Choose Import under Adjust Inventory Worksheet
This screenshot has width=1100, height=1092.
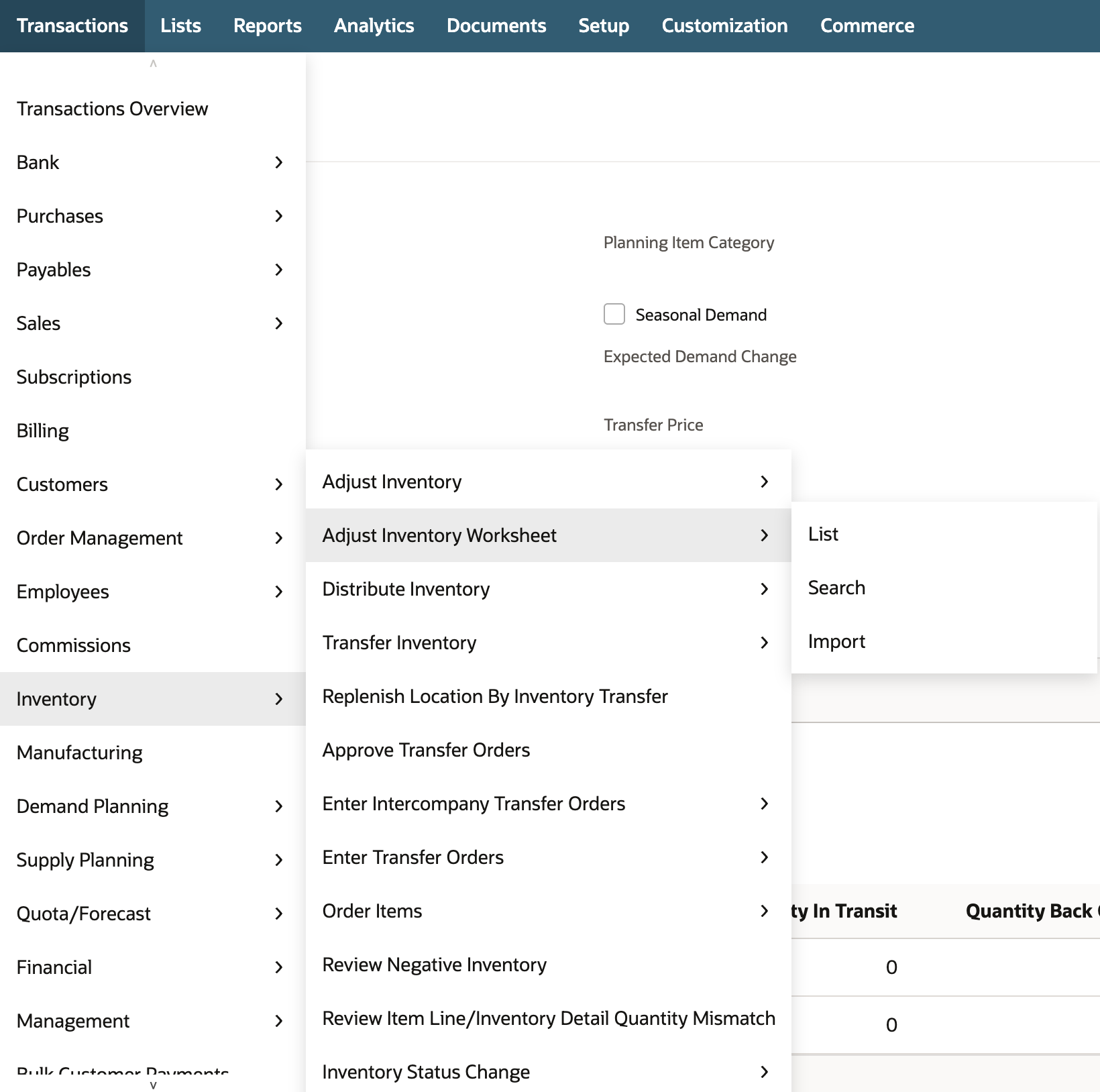[944, 641]
